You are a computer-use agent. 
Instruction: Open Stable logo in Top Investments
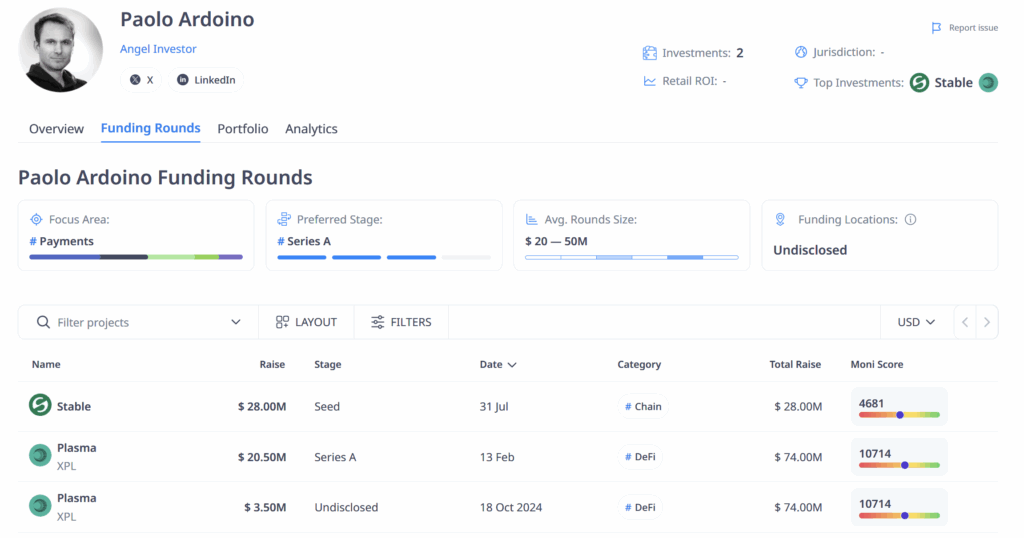coord(920,83)
